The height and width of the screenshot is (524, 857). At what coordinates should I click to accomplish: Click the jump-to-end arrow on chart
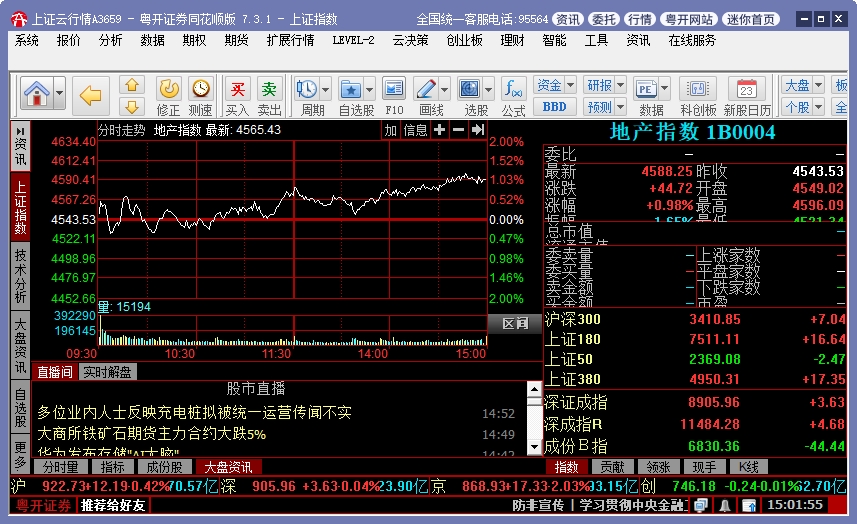(x=478, y=130)
